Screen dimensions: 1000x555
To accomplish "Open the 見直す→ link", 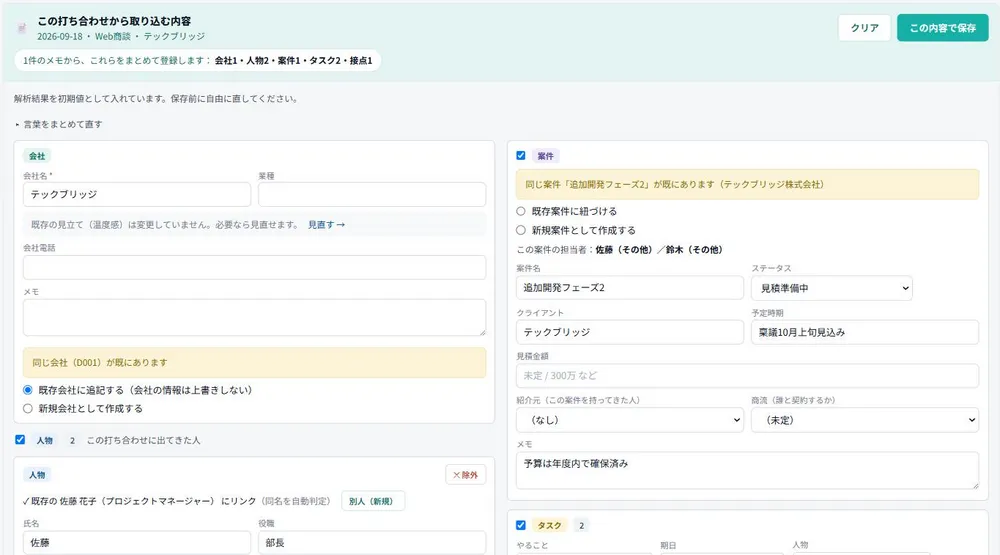I will [x=326, y=225].
